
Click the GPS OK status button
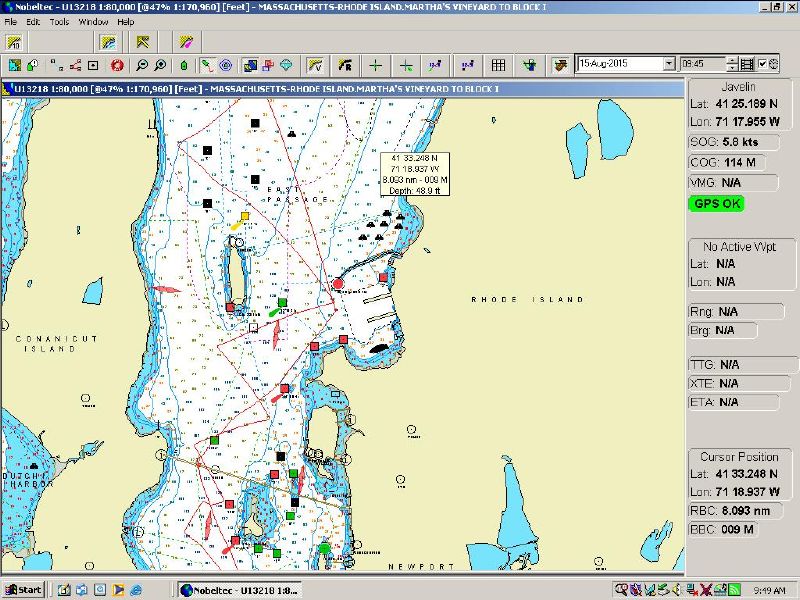coord(717,203)
